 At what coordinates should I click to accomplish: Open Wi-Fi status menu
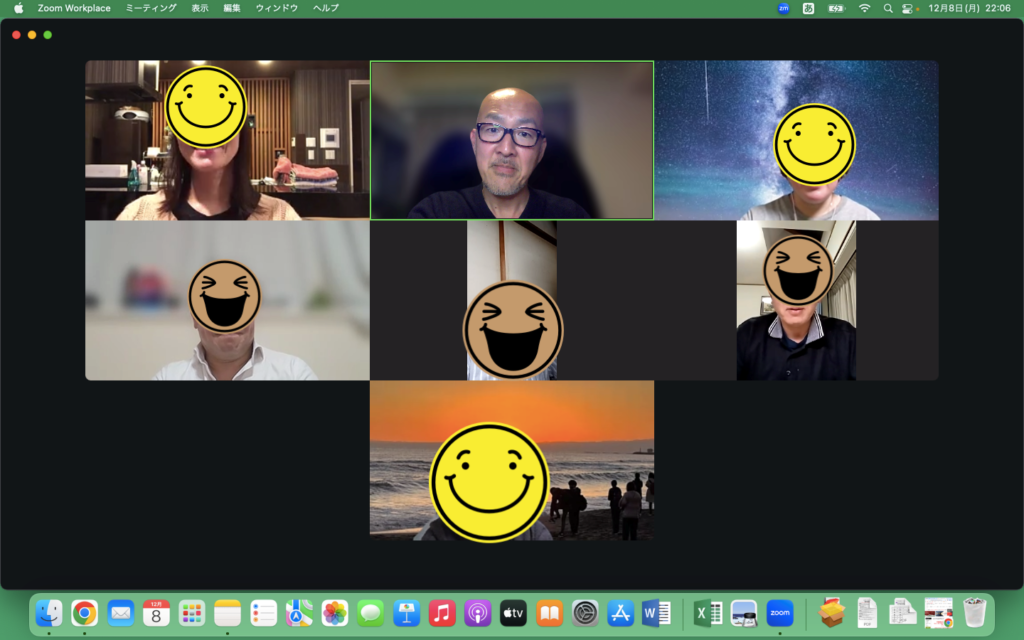pyautogui.click(x=864, y=8)
